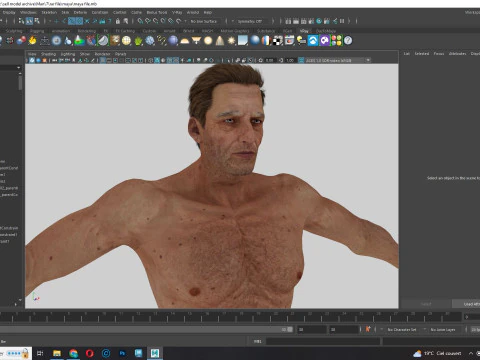Switch to the Animation shelf tab
The width and height of the screenshot is (480, 360).
[61, 31]
